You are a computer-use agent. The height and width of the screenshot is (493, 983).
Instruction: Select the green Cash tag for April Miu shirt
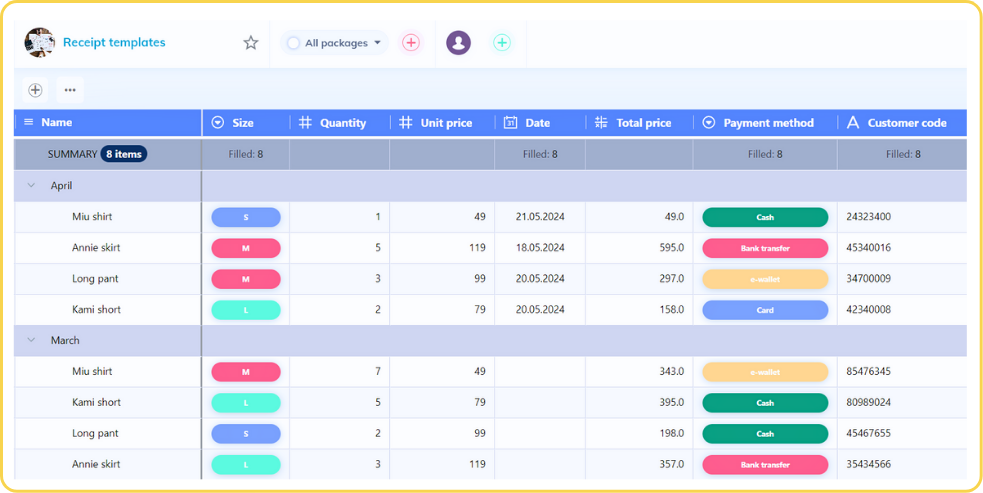coord(765,217)
